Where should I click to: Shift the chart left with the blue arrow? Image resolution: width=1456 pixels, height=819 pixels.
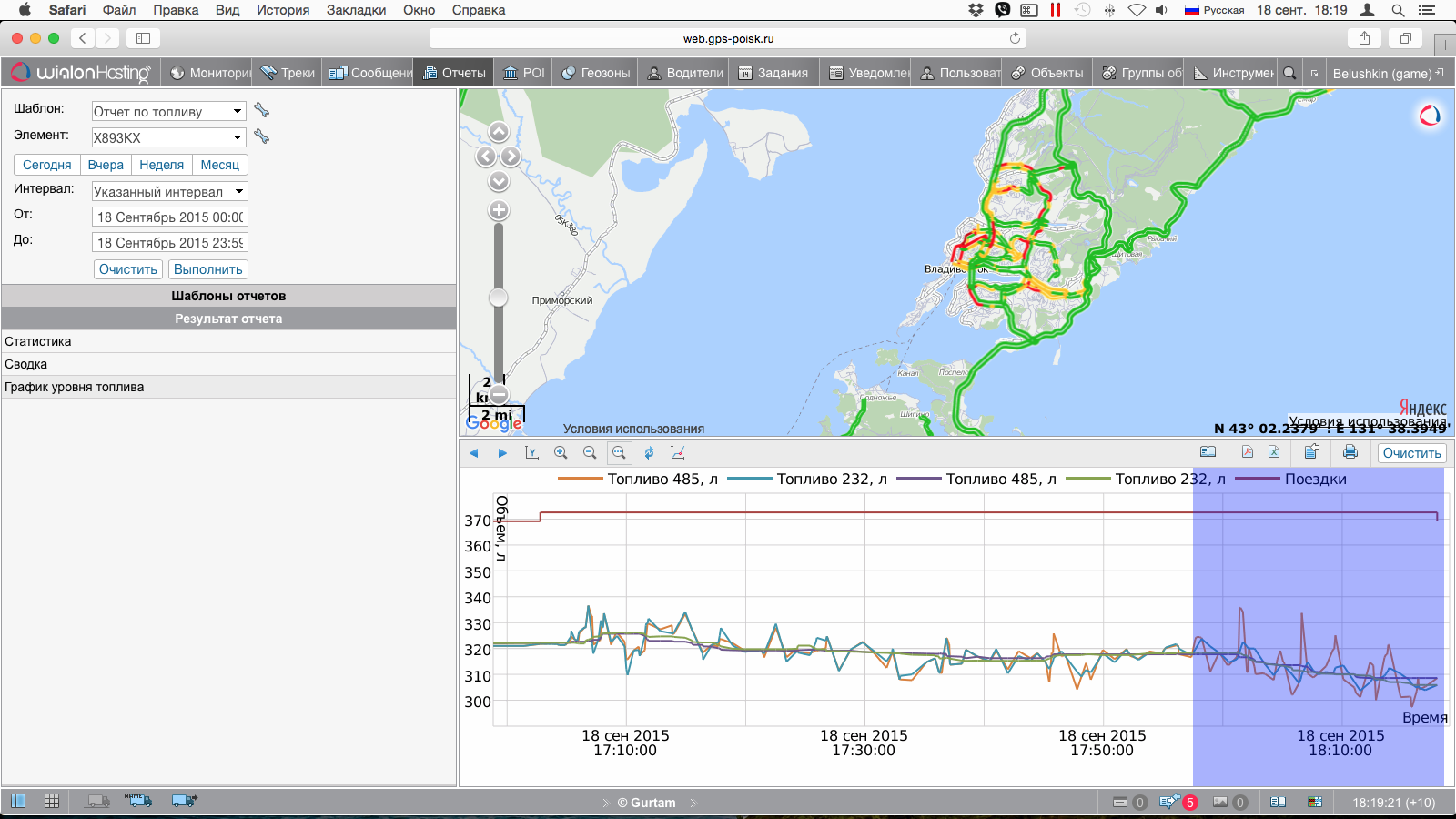[473, 452]
